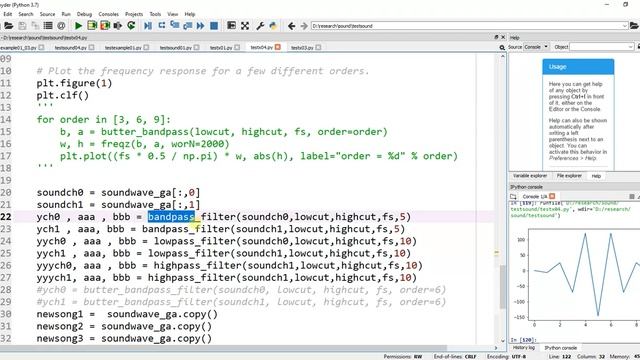
Task: Switch to the testx01.py editor tab
Action: [x=221, y=47]
